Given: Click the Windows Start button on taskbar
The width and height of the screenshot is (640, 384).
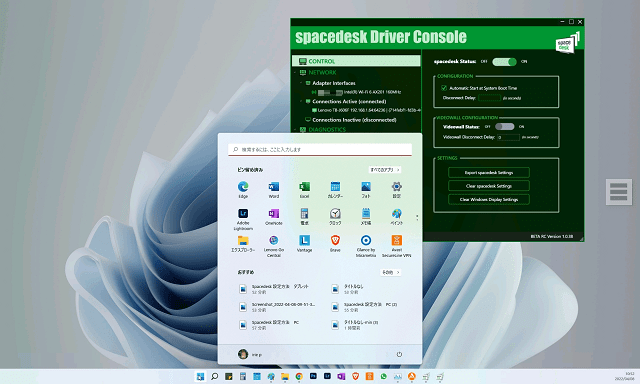Looking at the screenshot, I should [x=200, y=376].
